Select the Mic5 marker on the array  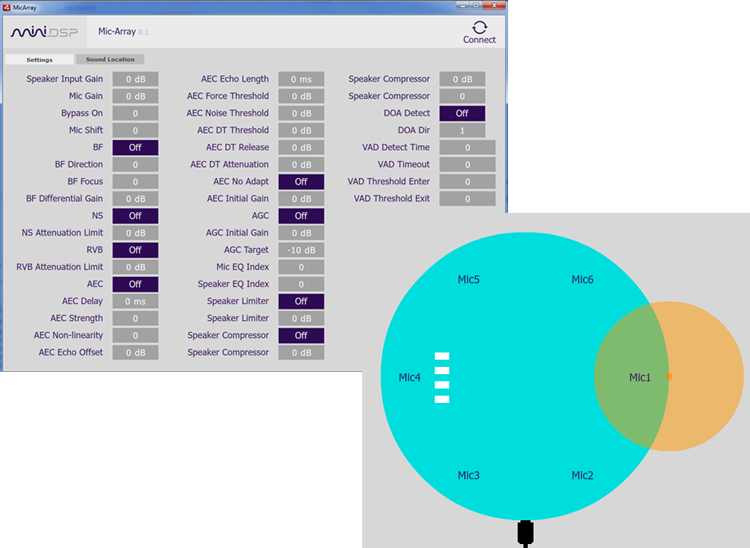[468, 279]
